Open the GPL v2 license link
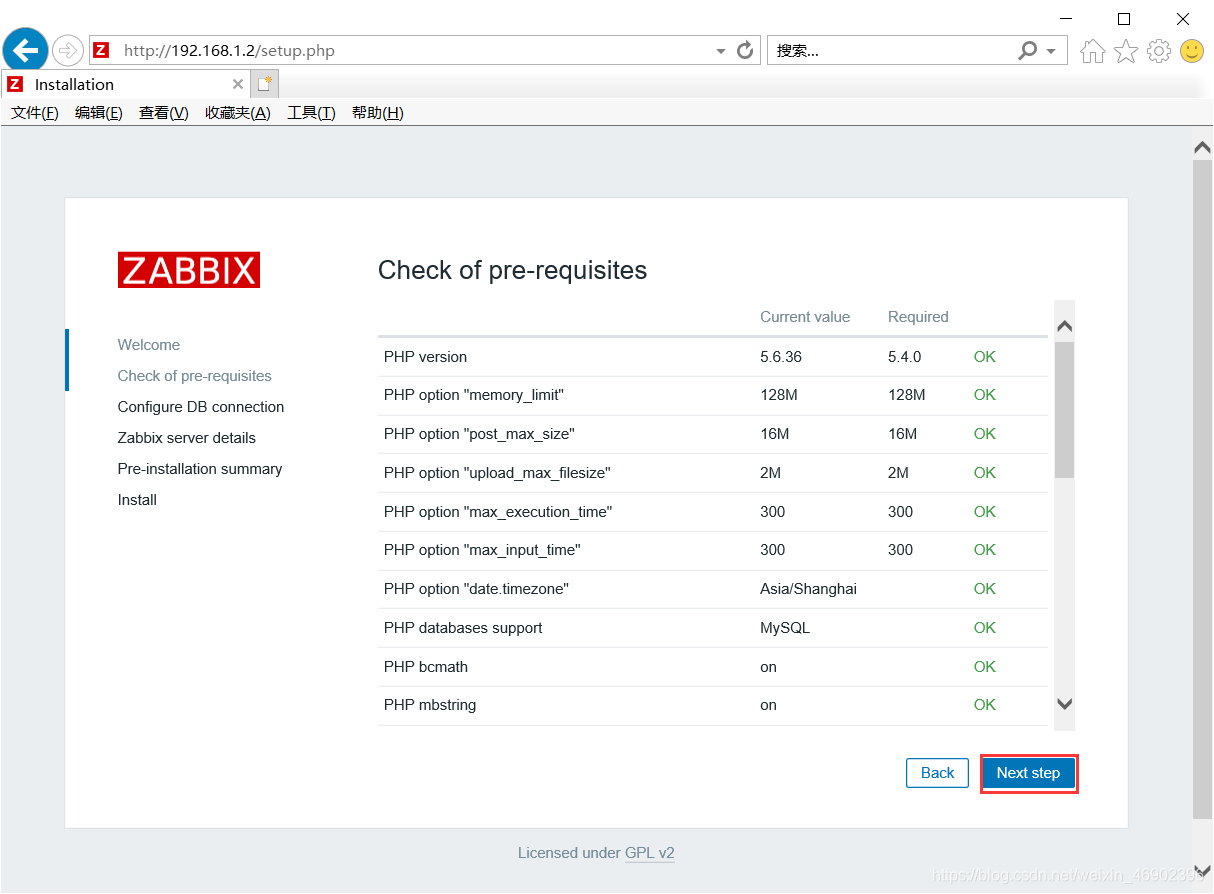Screen dimensions: 1214x894 [650, 853]
